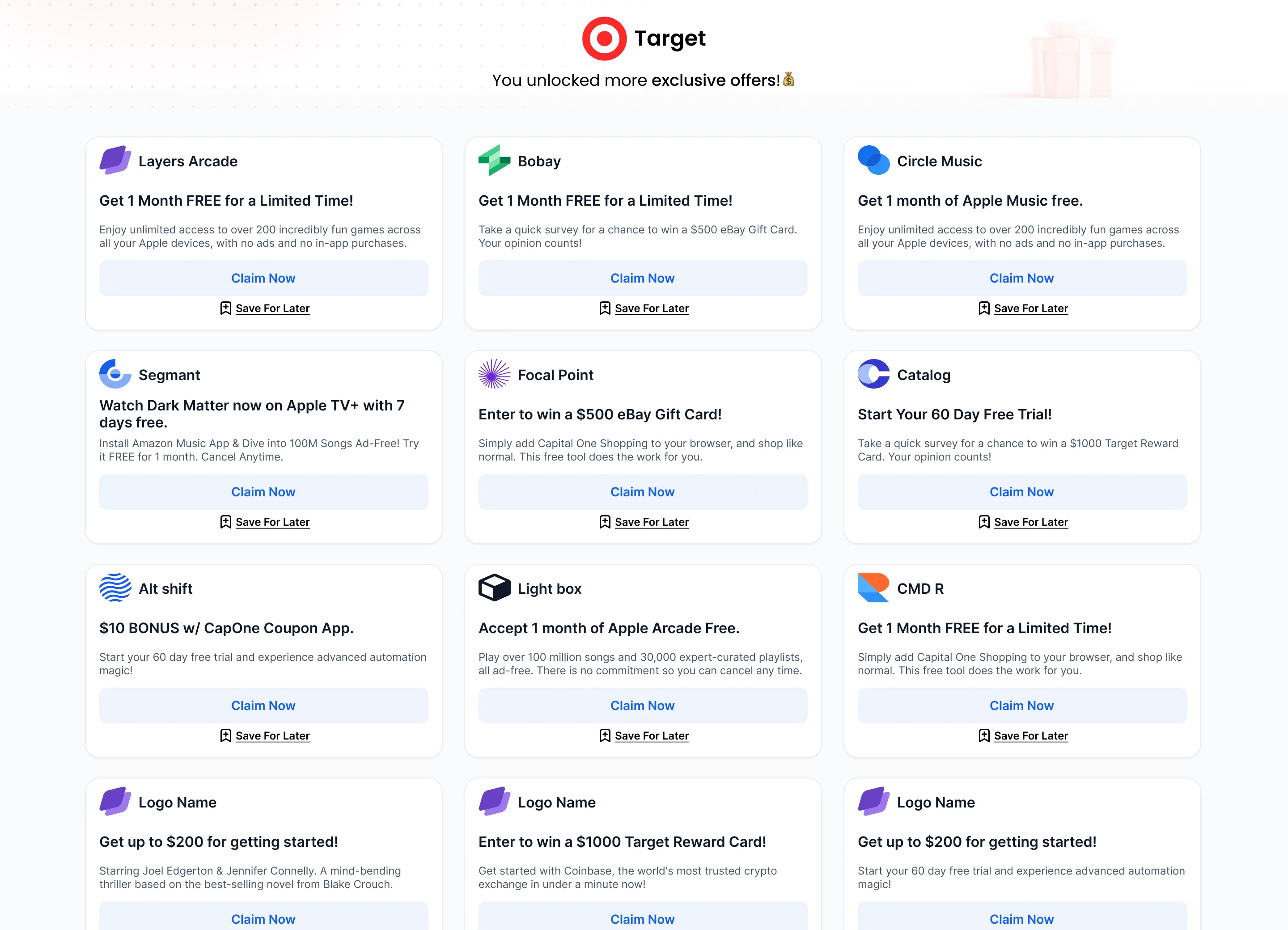The height and width of the screenshot is (930, 1288).
Task: Claim the Catalog 60 Day Free Trial
Action: click(1022, 492)
